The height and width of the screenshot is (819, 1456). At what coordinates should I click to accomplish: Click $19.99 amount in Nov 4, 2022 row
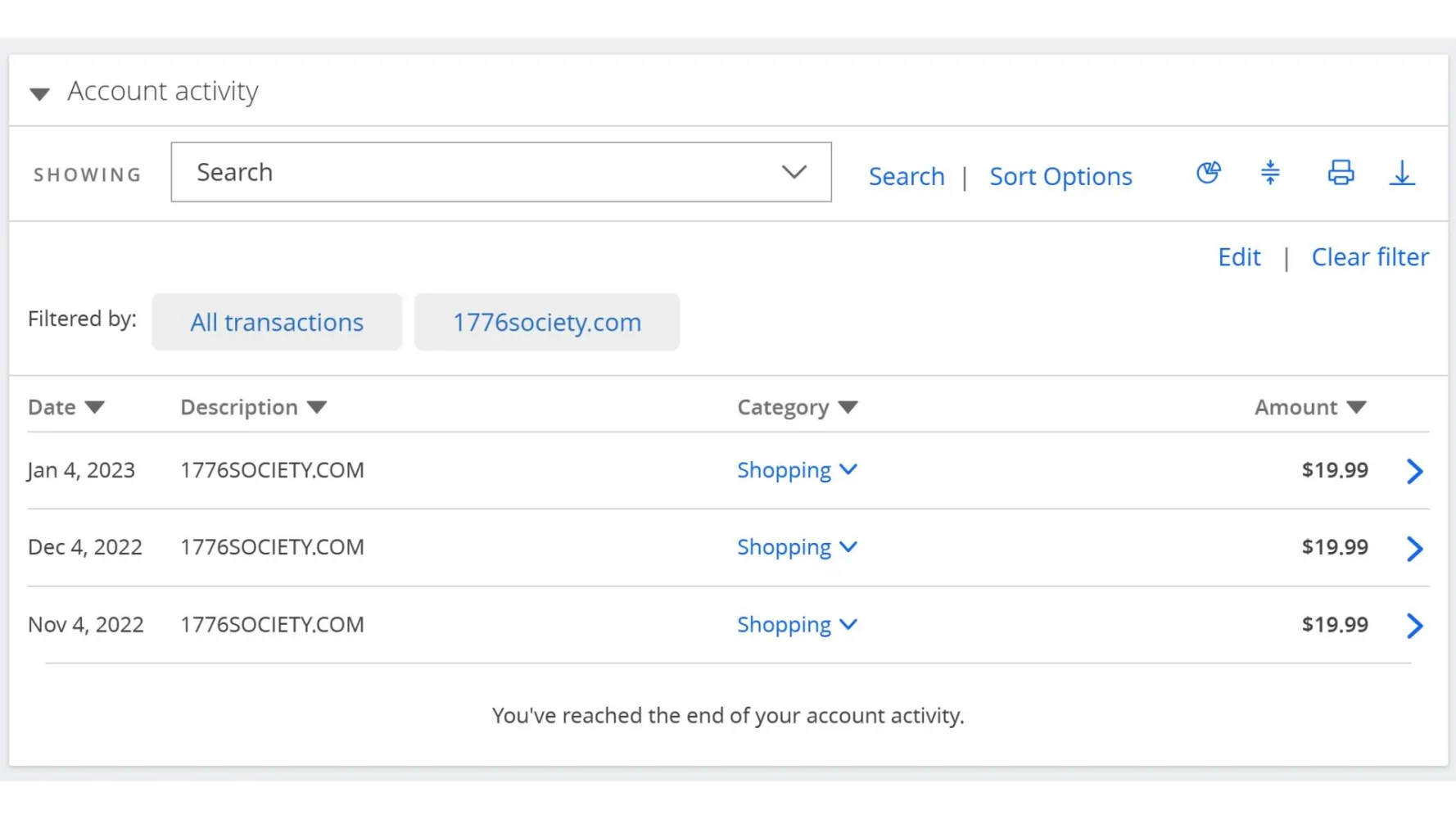pyautogui.click(x=1335, y=624)
